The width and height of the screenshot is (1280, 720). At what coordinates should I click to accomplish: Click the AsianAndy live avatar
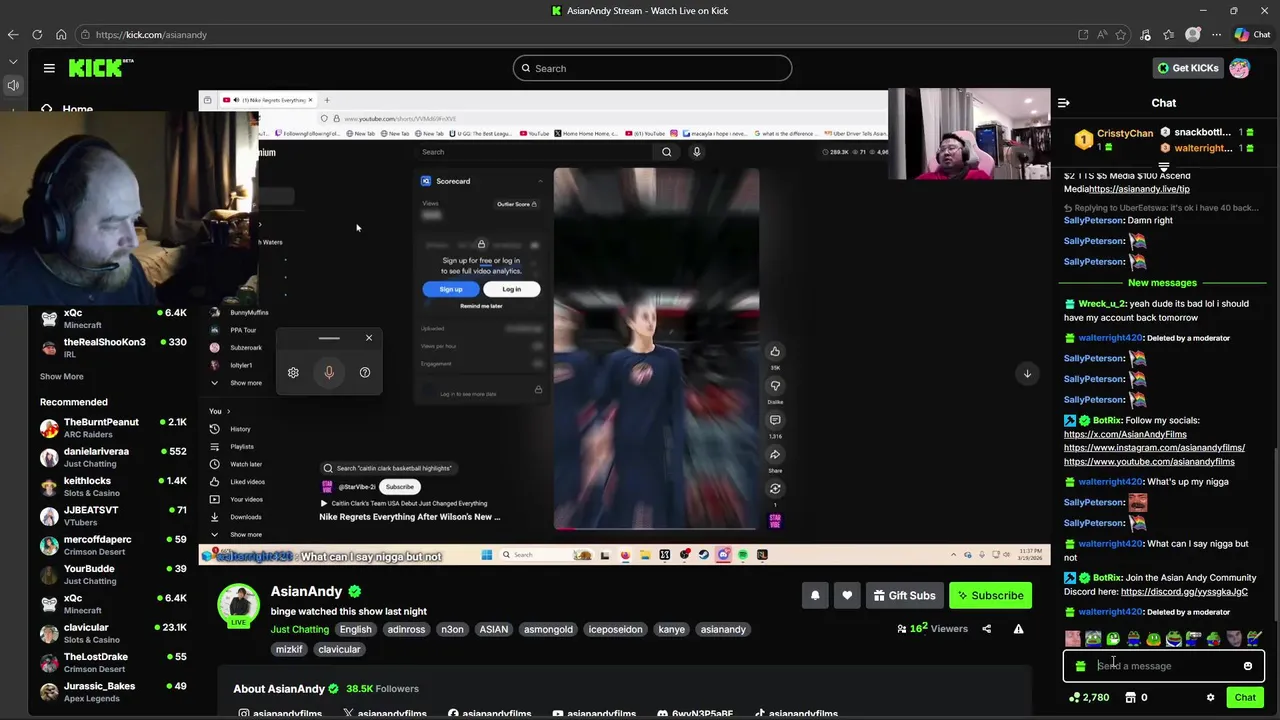pos(239,605)
